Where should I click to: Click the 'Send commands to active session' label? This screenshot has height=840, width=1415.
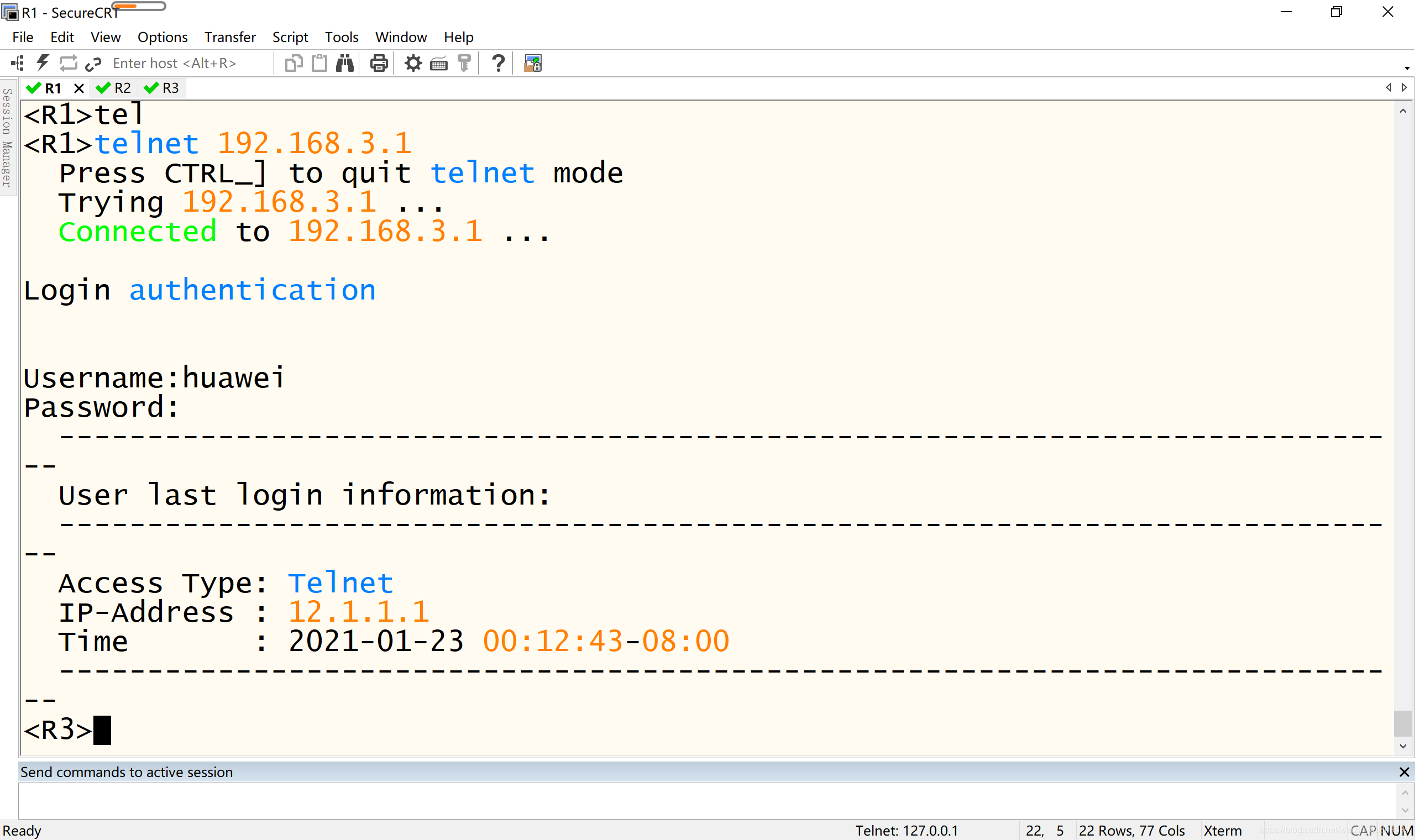tap(127, 771)
